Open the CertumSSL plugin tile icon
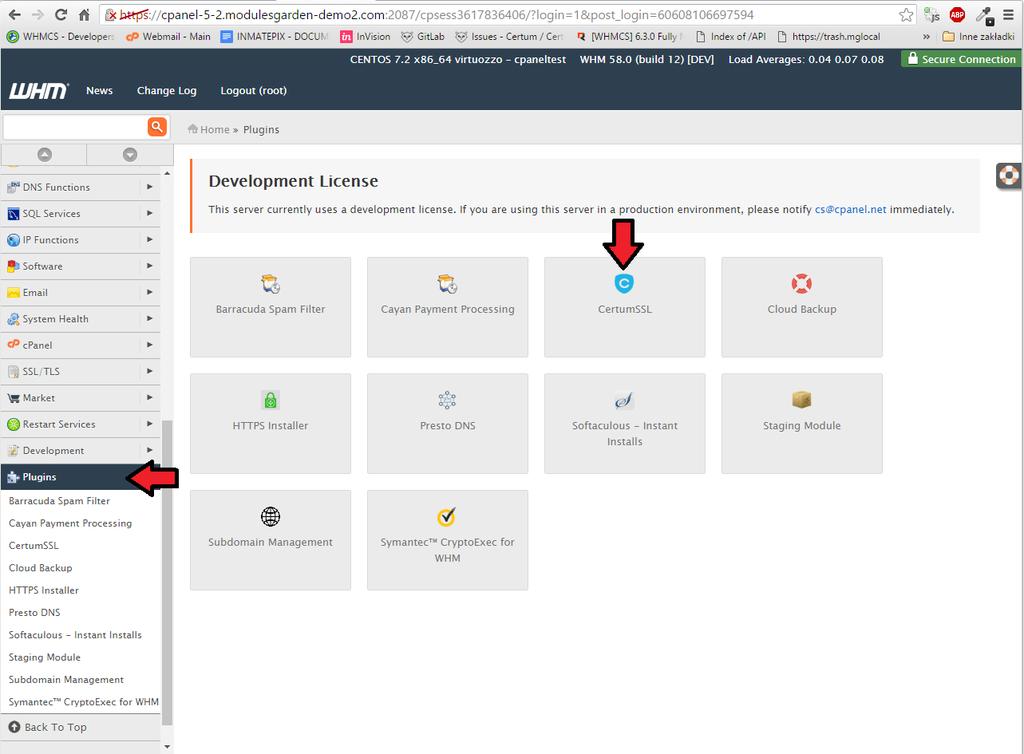Image resolution: width=1024 pixels, height=754 pixels. click(624, 283)
